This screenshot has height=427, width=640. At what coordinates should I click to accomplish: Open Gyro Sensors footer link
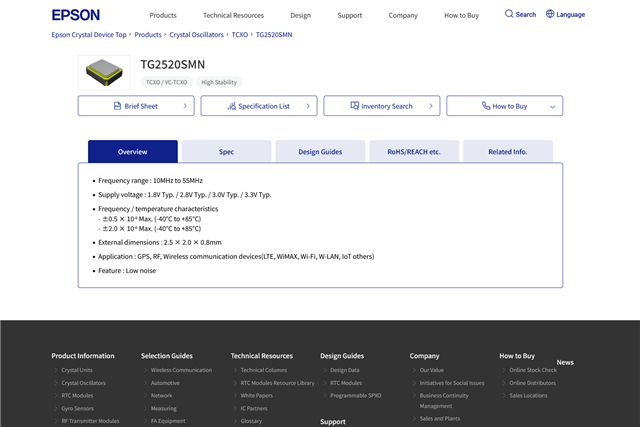click(x=78, y=408)
